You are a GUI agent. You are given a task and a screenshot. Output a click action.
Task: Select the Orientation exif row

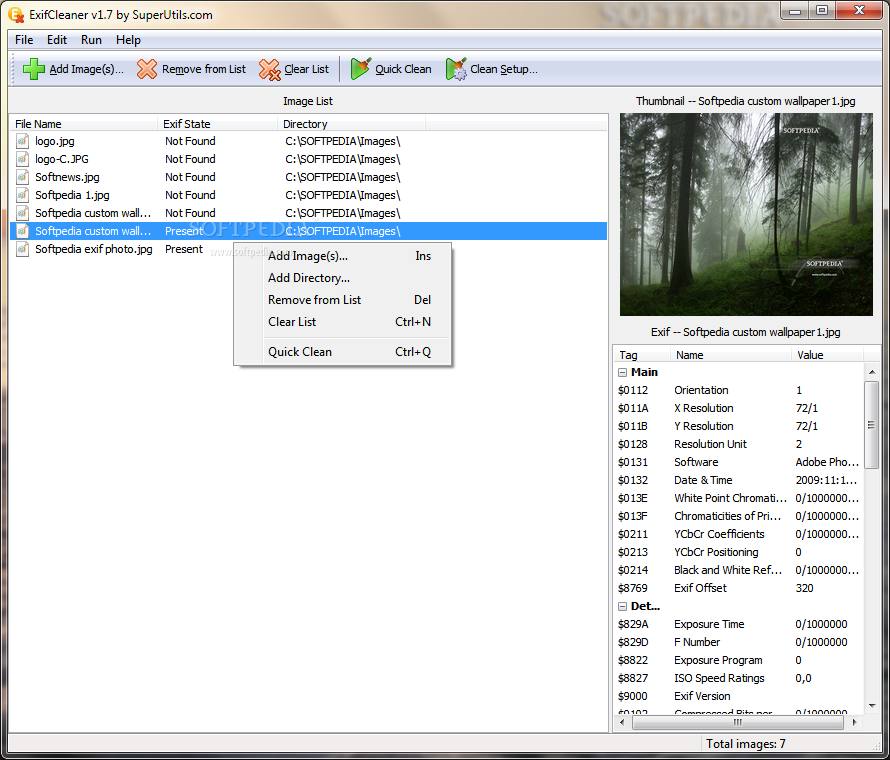coord(739,391)
